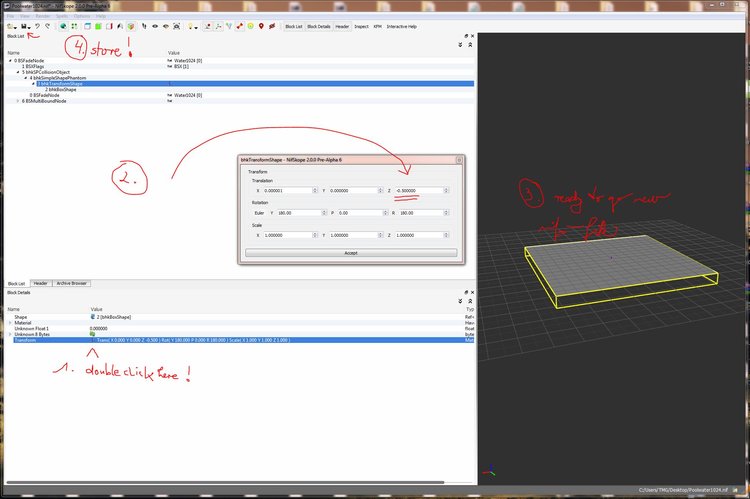Screen dimensions: 750x499
Task: Click the second eye icon in toolbar
Action: click(x=165, y=26)
